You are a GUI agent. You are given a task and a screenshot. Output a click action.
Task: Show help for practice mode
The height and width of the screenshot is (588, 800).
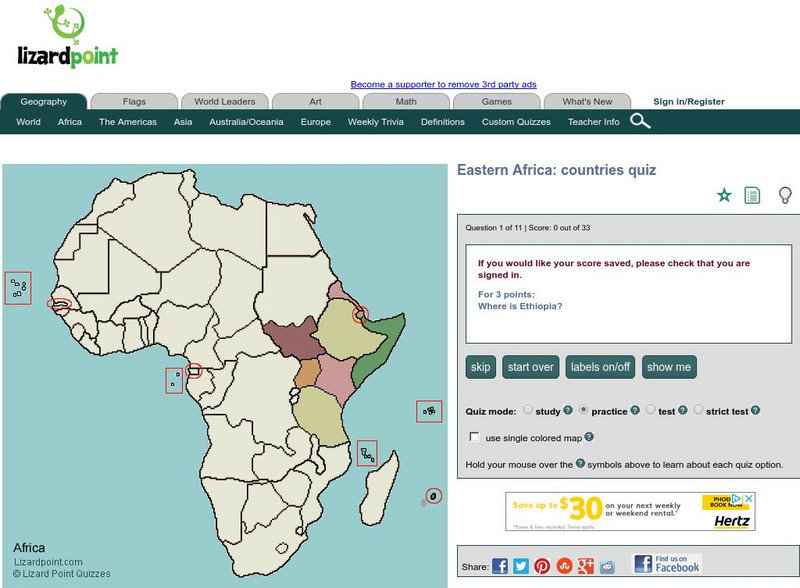click(635, 410)
